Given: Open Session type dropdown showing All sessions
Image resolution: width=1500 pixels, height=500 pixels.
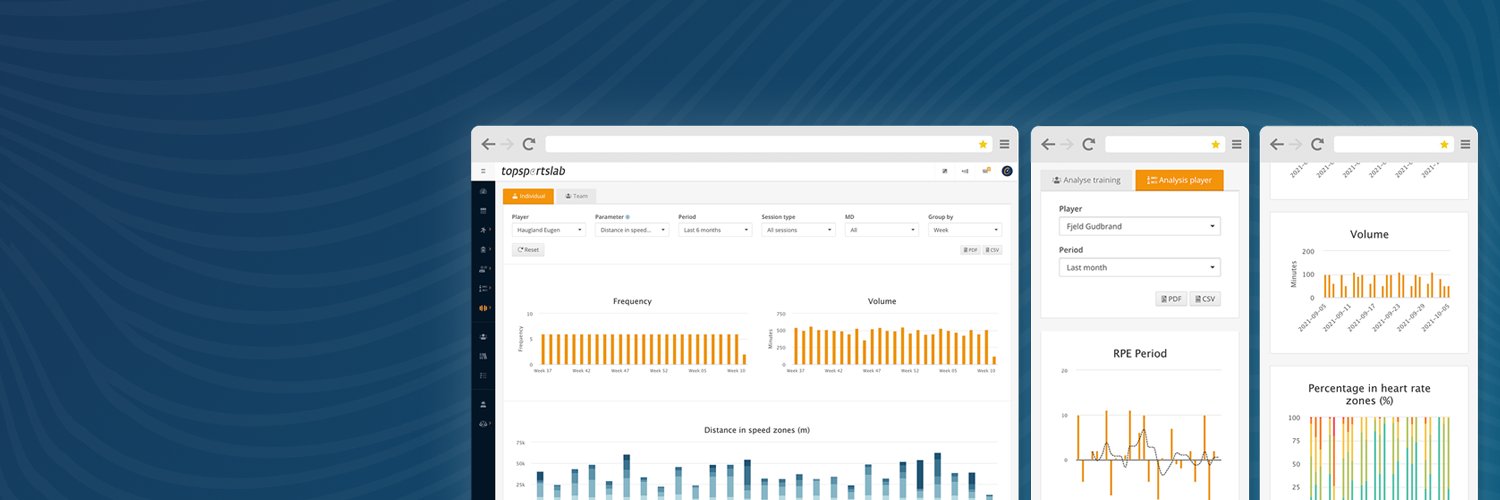Looking at the screenshot, I should (x=798, y=230).
